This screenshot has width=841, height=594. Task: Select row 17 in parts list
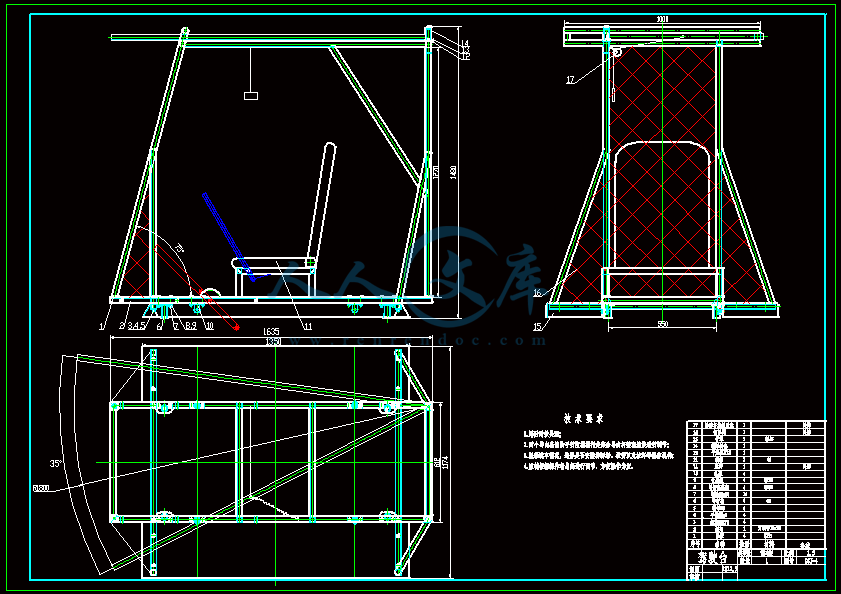click(x=756, y=424)
